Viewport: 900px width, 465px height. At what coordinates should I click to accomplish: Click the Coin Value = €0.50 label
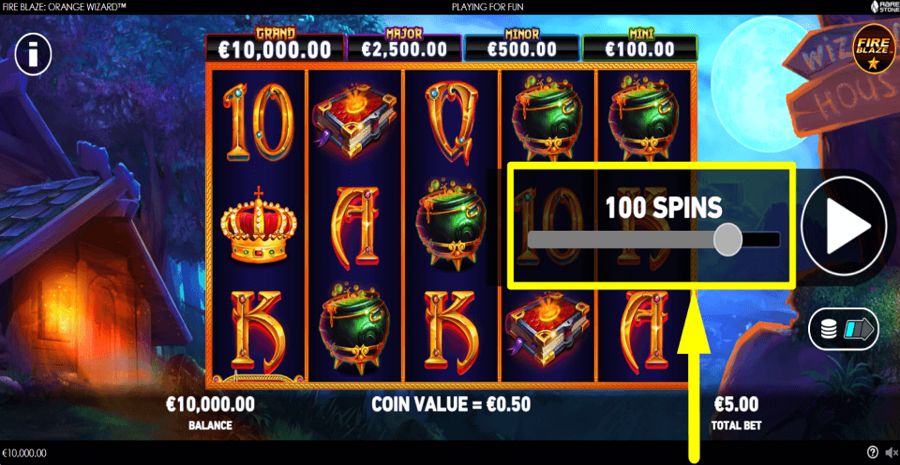pyautogui.click(x=451, y=404)
